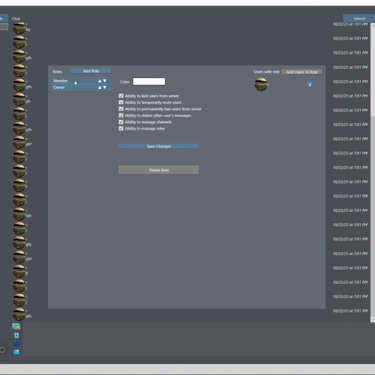Toggle ability to kick users from server

click(x=121, y=96)
